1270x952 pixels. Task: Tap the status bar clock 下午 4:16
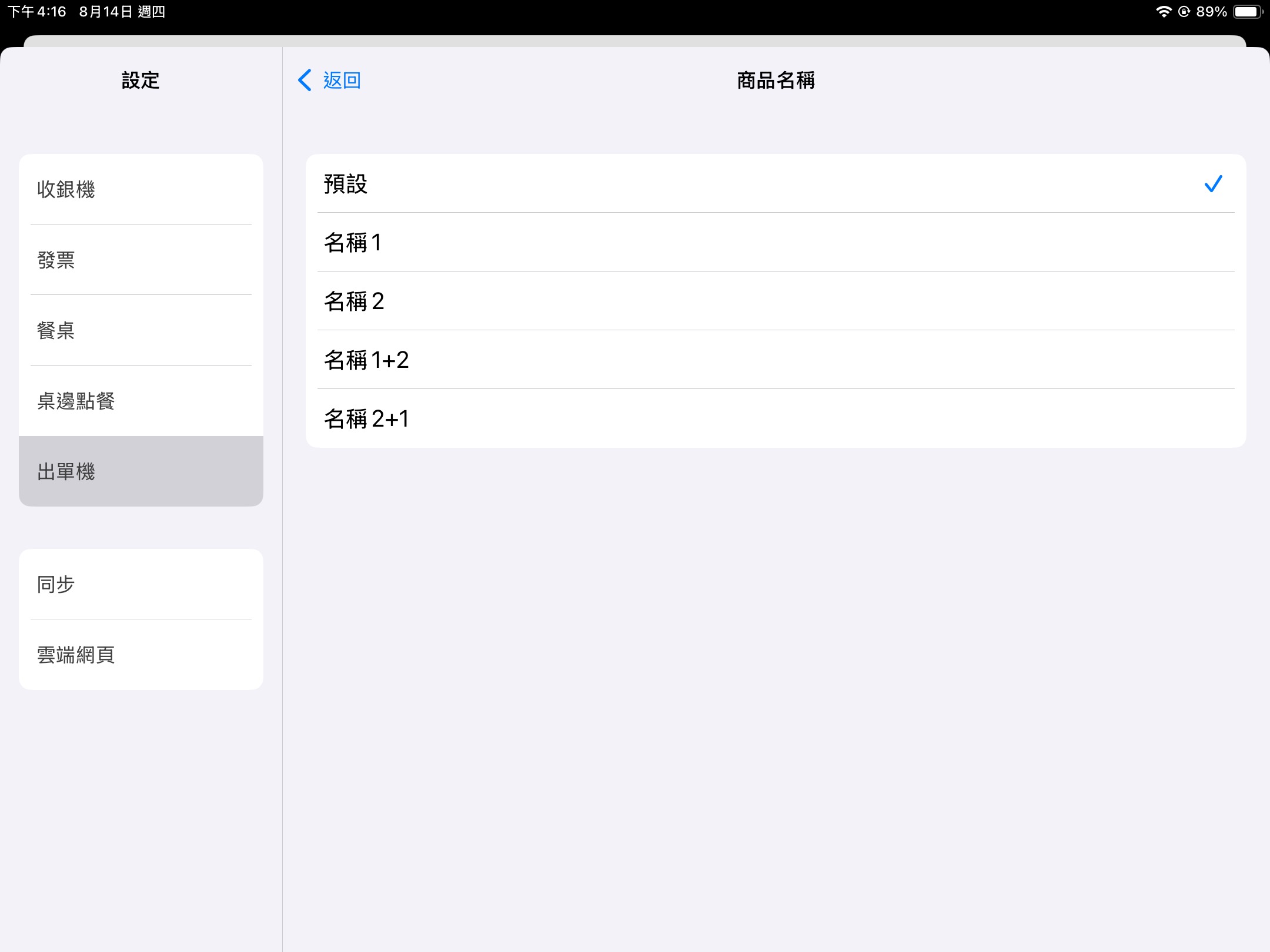[37, 12]
